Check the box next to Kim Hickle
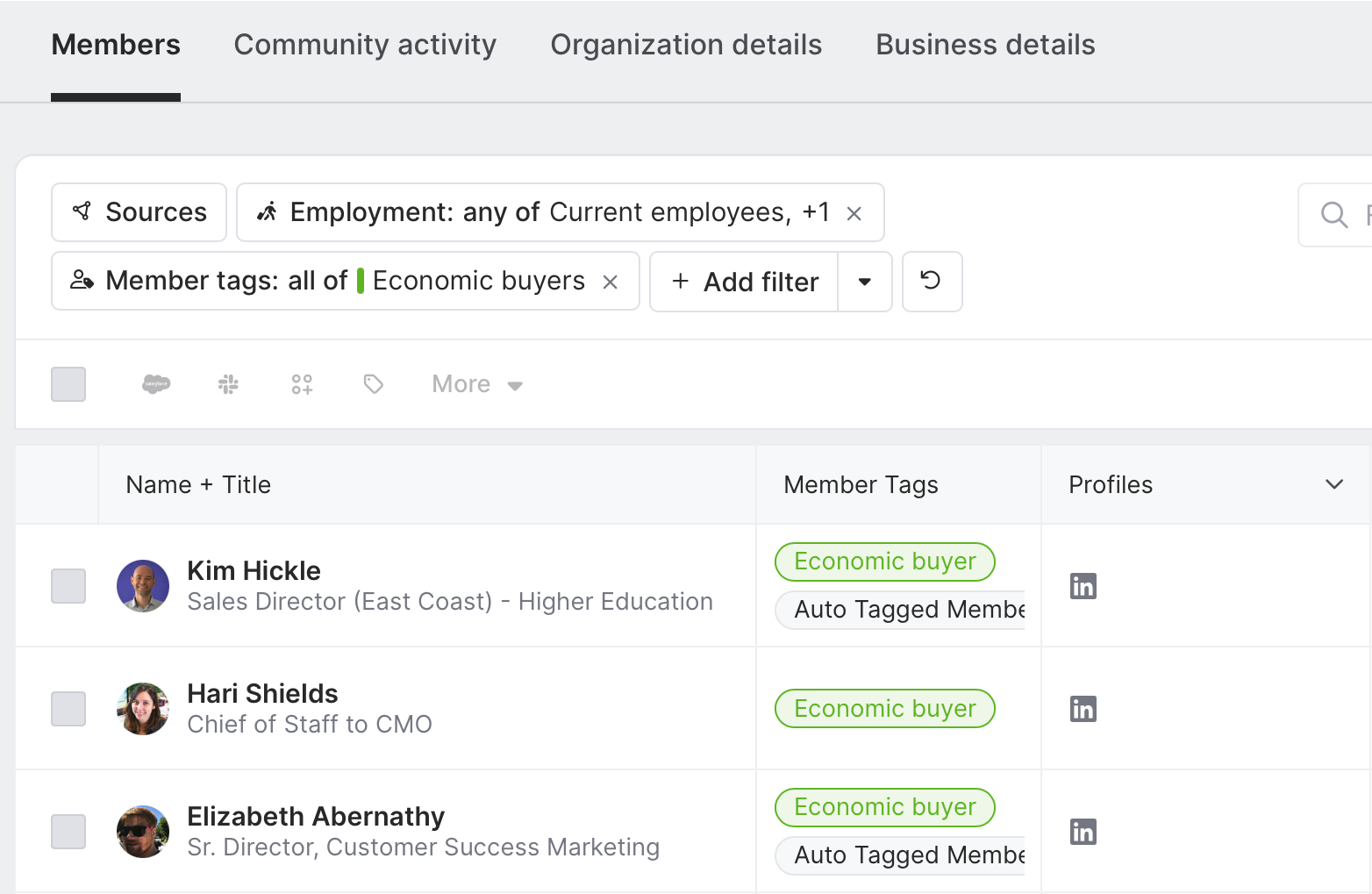1372x894 pixels. pyautogui.click(x=68, y=586)
